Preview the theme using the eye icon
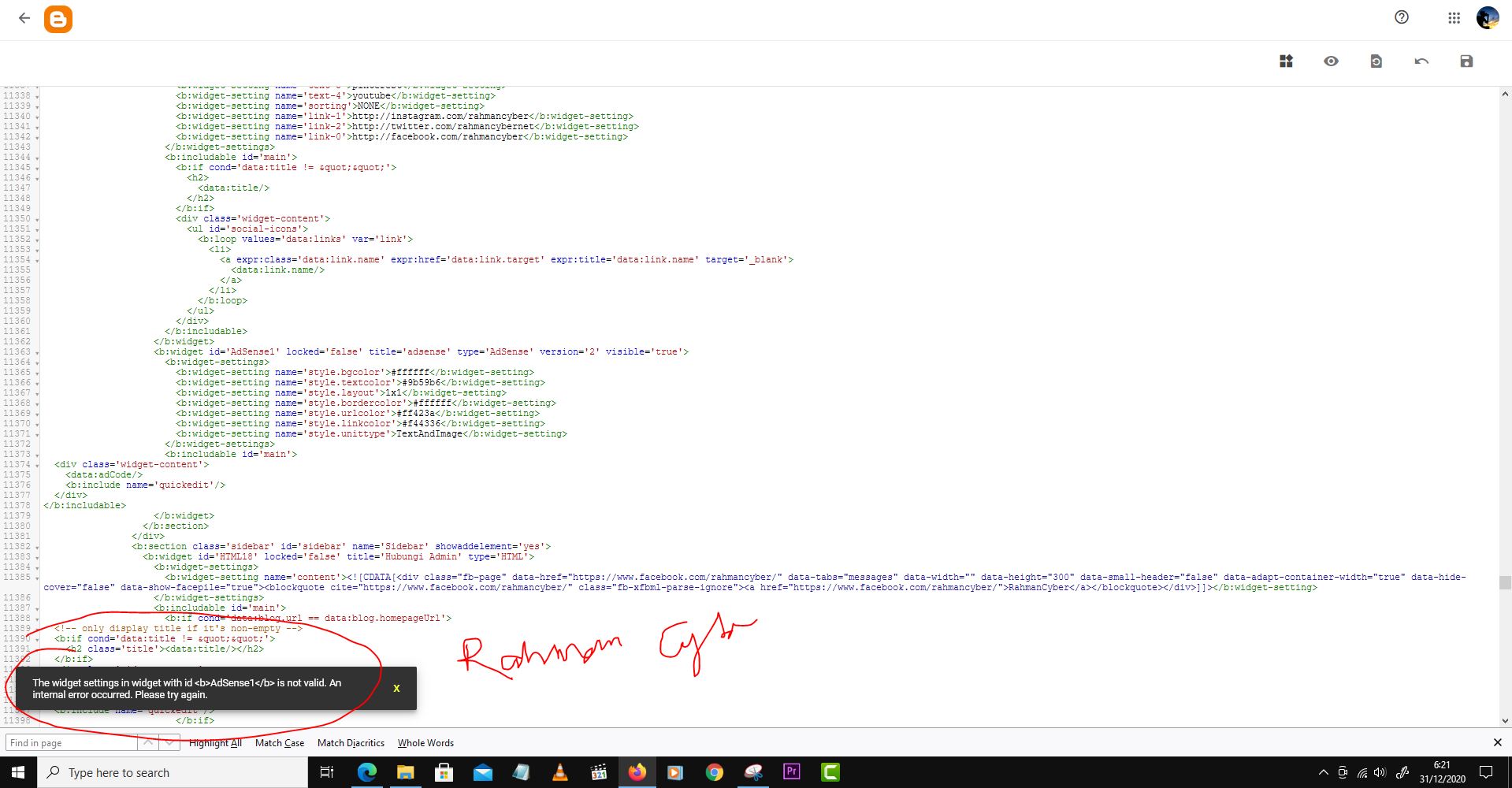 pos(1331,61)
